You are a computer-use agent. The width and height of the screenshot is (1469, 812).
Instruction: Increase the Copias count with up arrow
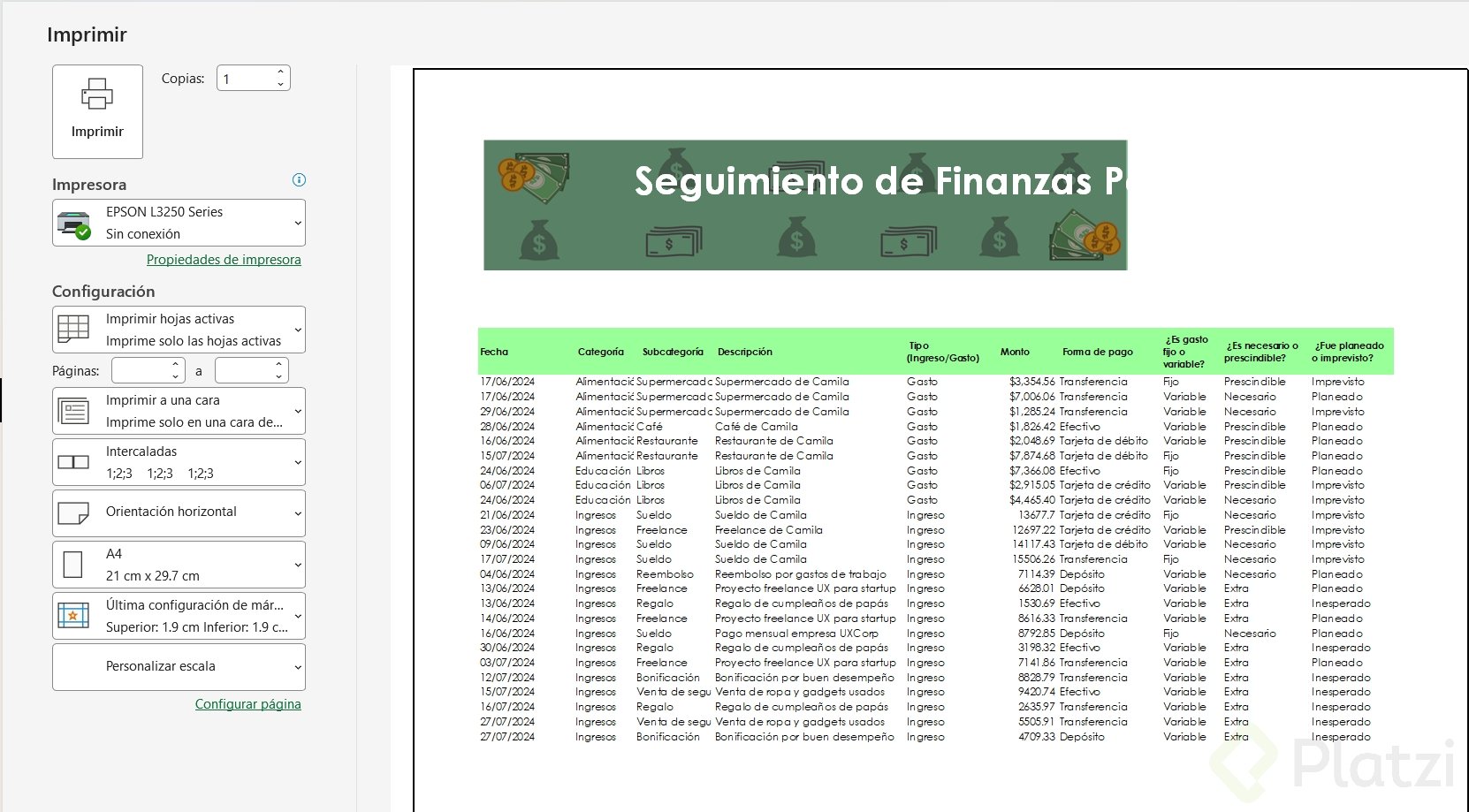pos(281,72)
